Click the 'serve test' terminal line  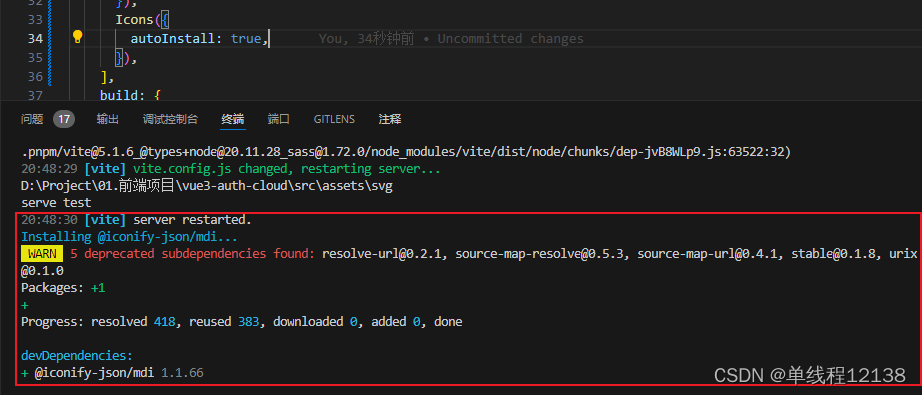56,203
